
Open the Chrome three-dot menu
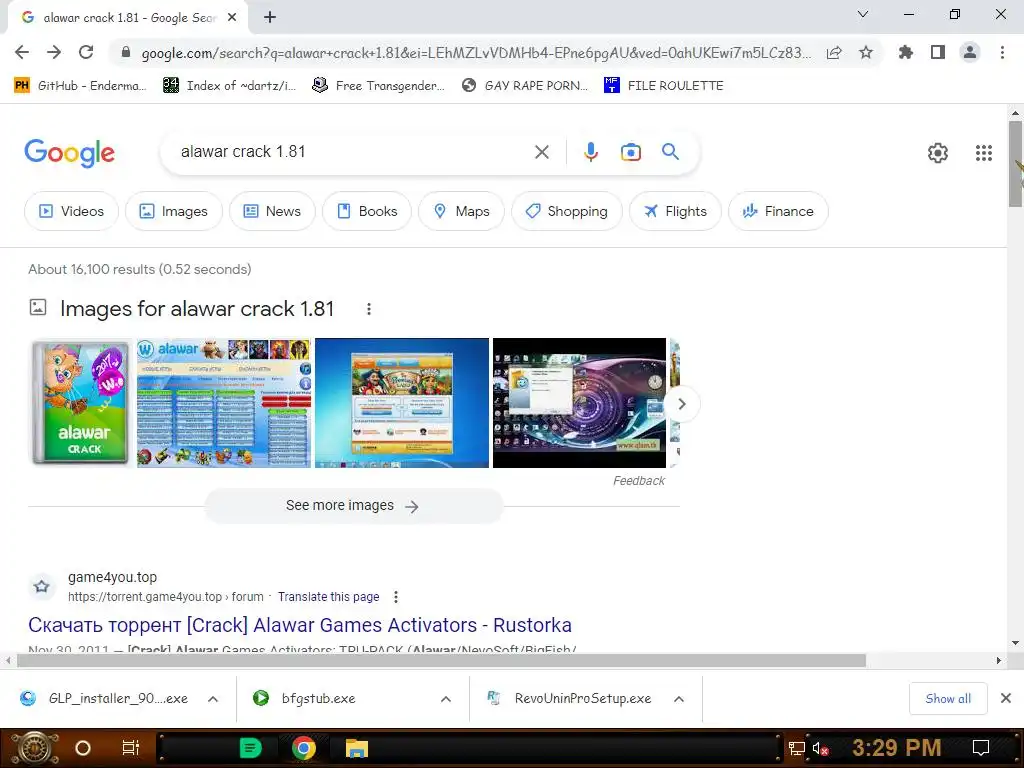[x=1002, y=52]
